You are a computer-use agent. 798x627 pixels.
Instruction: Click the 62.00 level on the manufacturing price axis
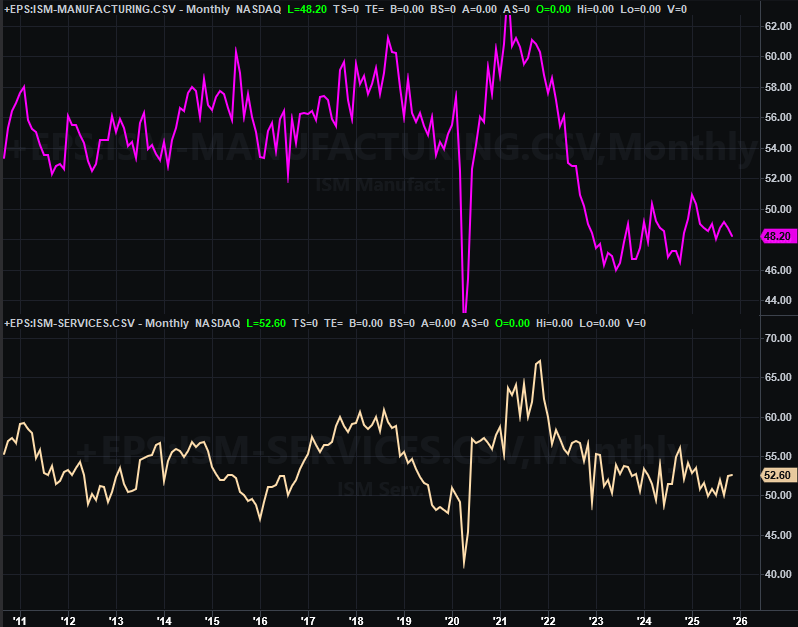[x=778, y=26]
